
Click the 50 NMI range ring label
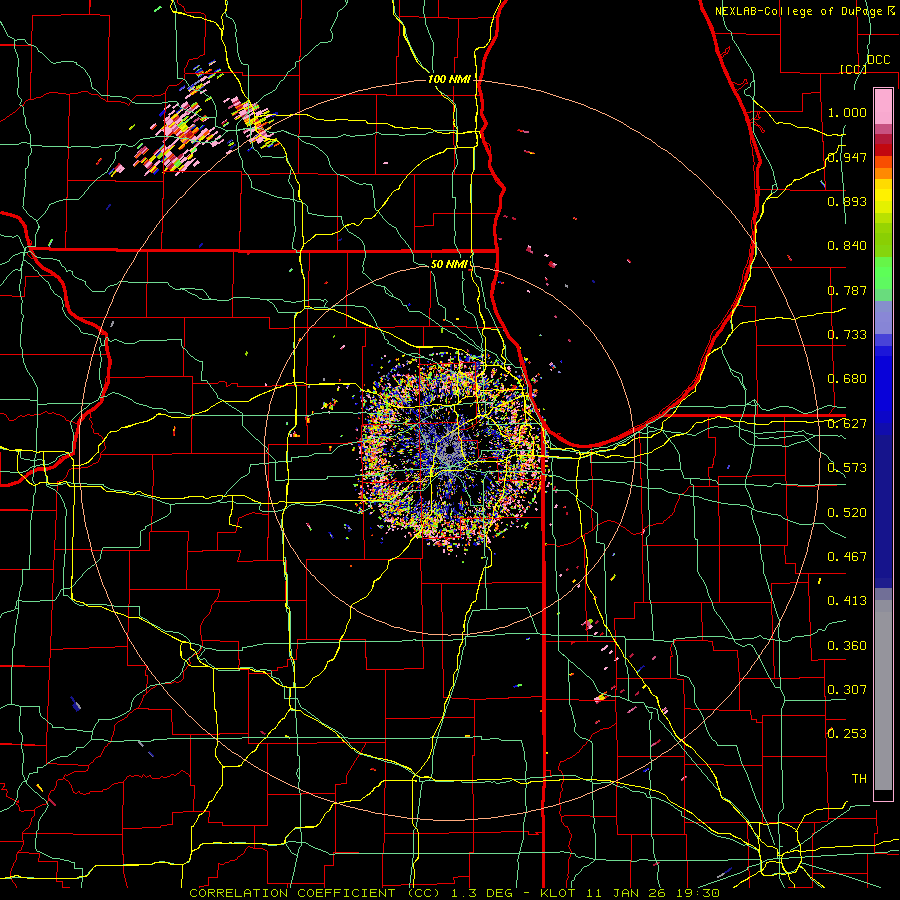tap(449, 265)
